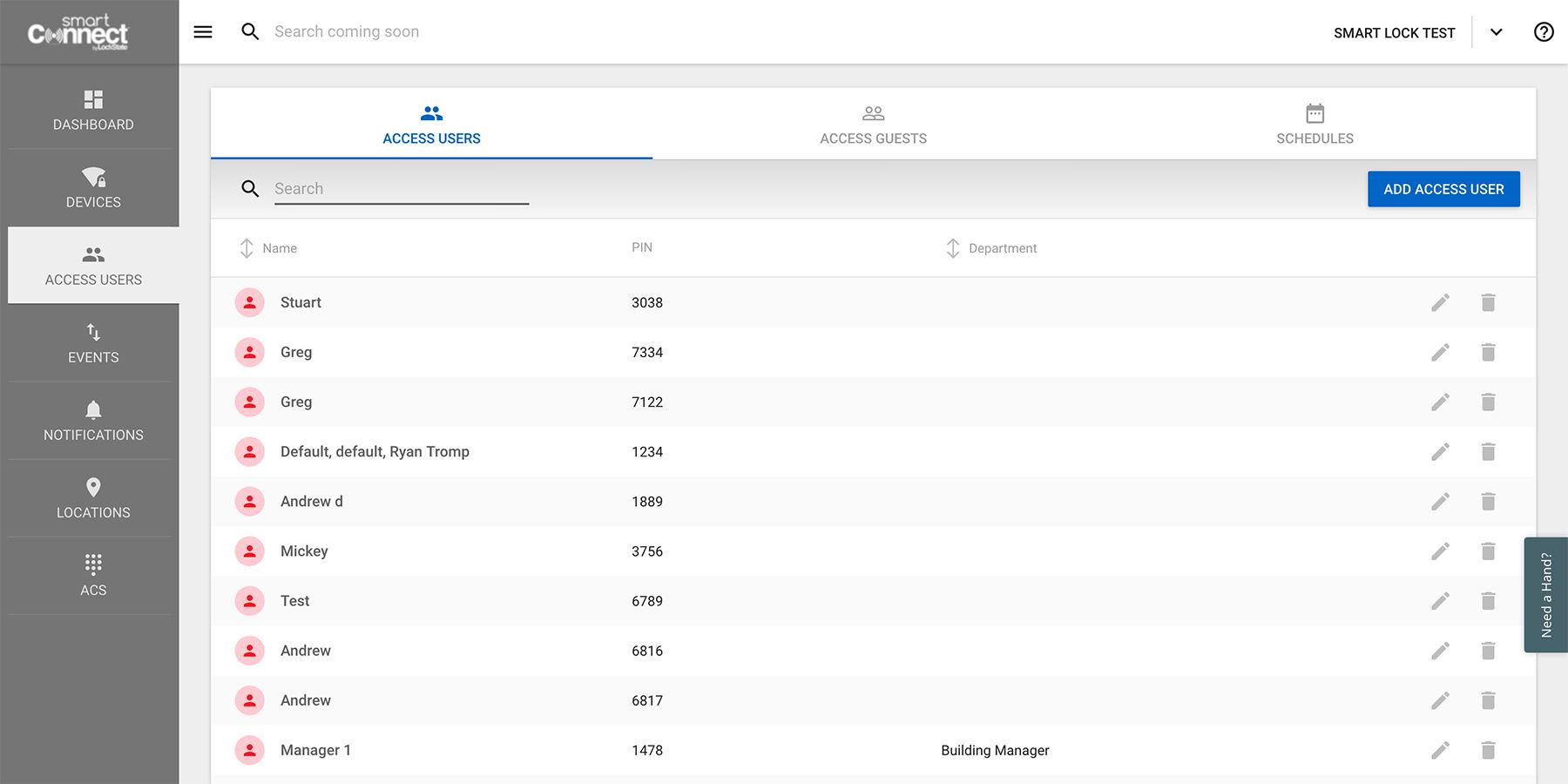Click the PIN column header
This screenshot has width=1568, height=784.
point(642,247)
